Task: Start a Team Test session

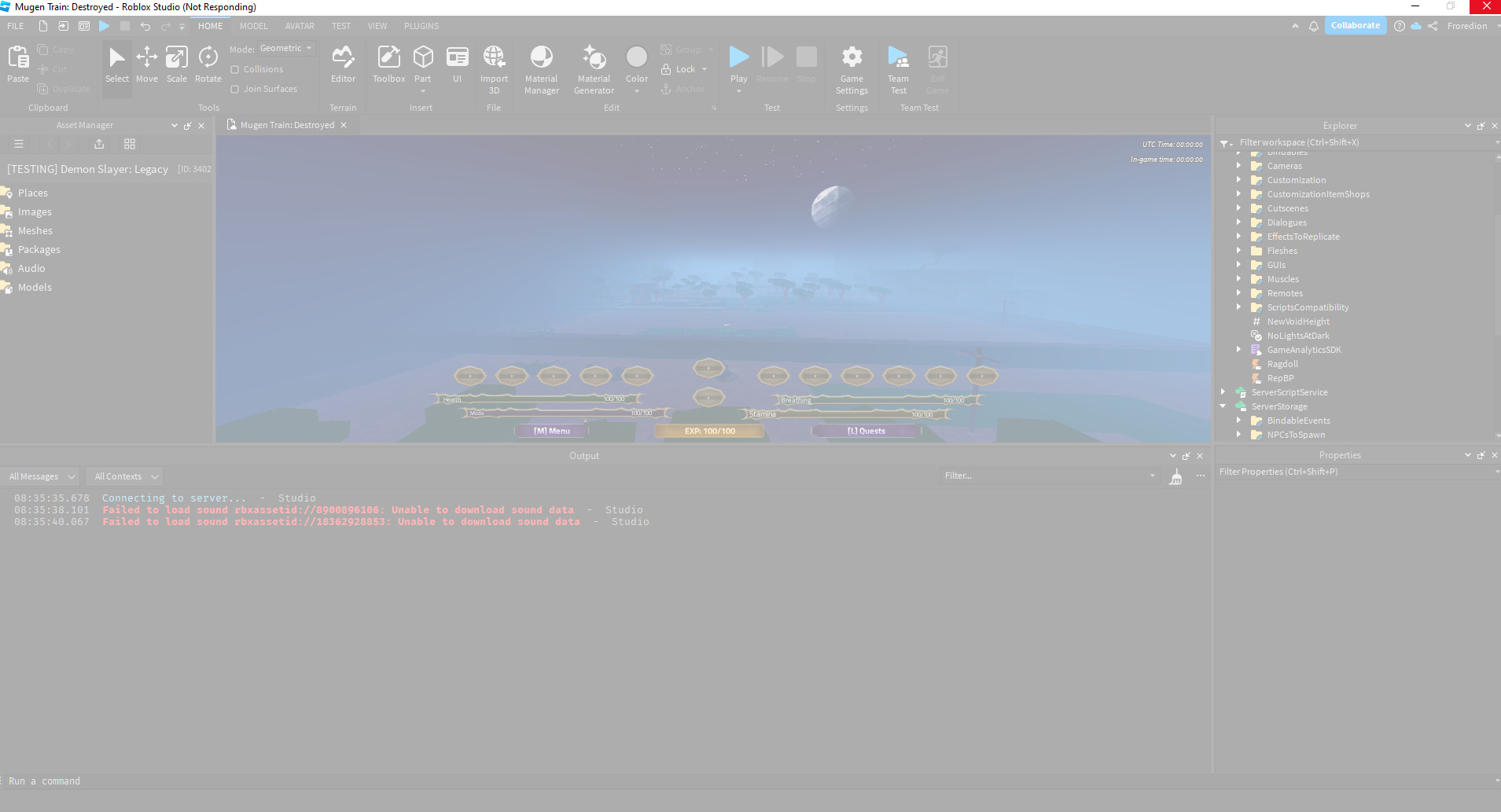Action: 898,67
